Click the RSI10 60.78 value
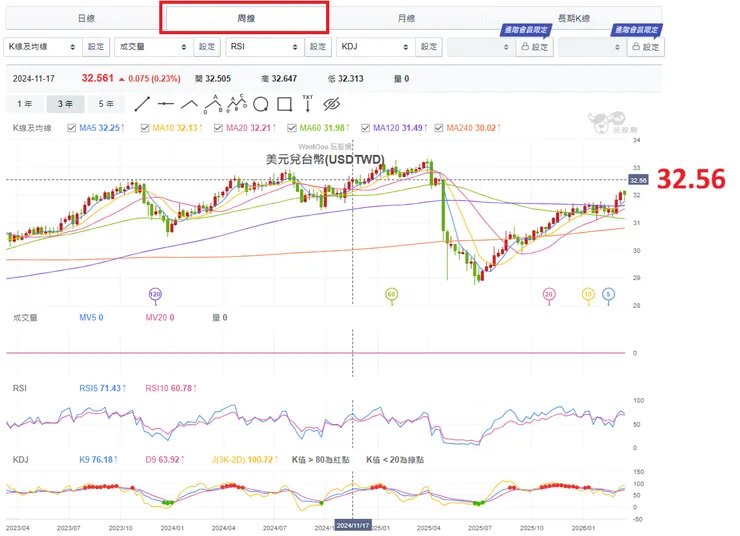The image size is (740, 536). click(171, 388)
